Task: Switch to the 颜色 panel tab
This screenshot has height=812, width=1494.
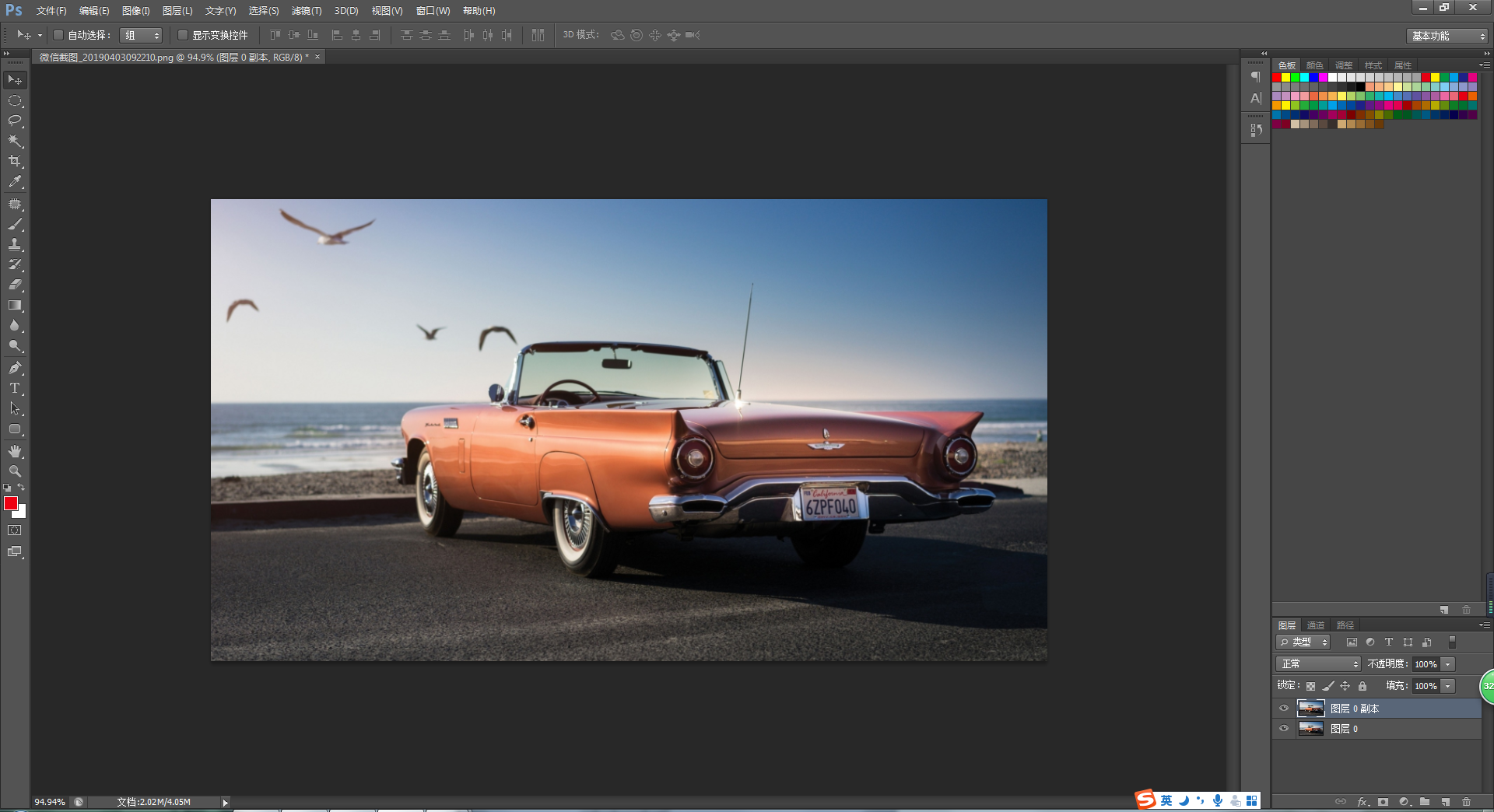Action: (x=1315, y=65)
